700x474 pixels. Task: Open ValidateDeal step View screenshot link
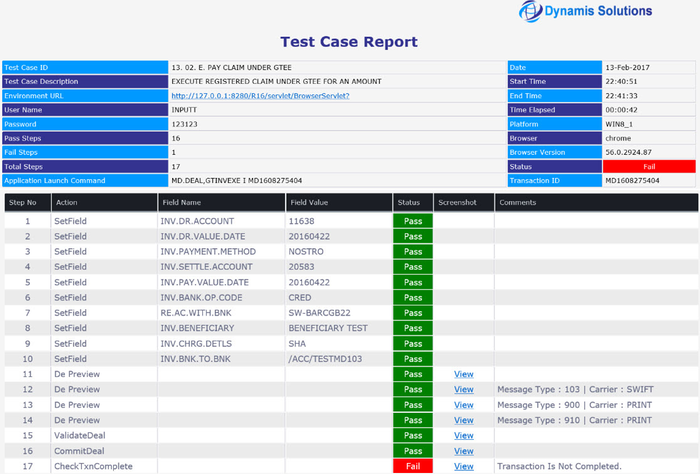[x=463, y=435]
